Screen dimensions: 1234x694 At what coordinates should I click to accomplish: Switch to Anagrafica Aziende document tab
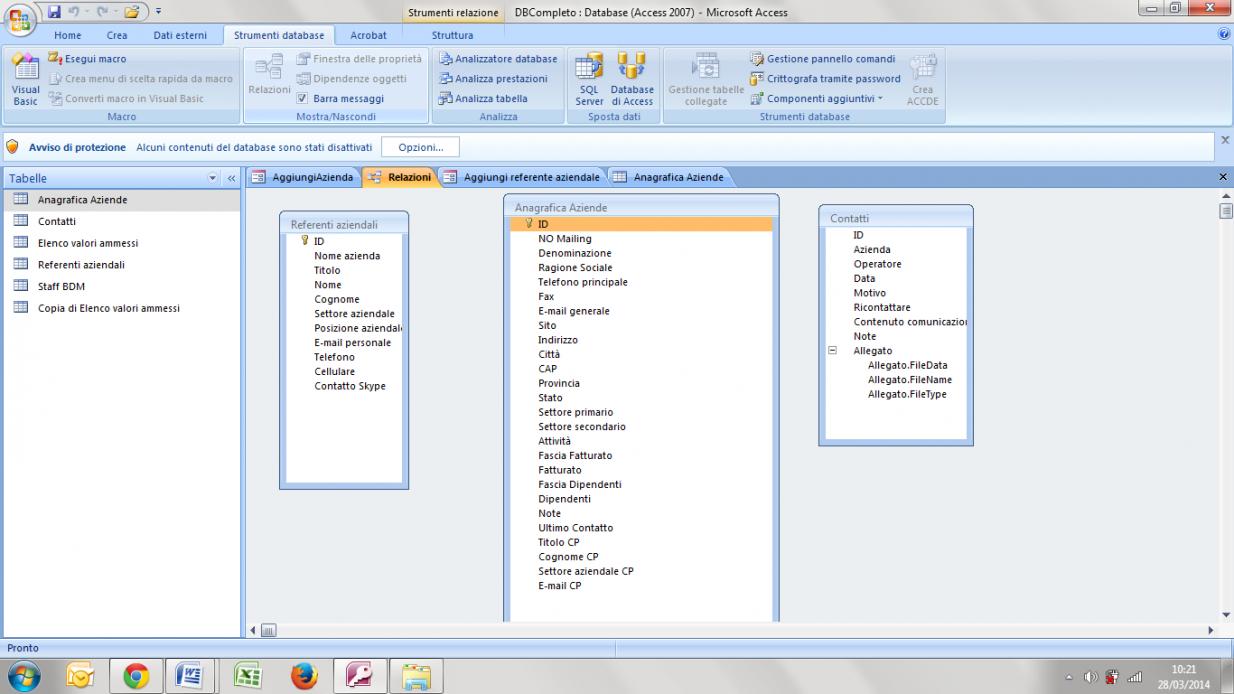[669, 177]
